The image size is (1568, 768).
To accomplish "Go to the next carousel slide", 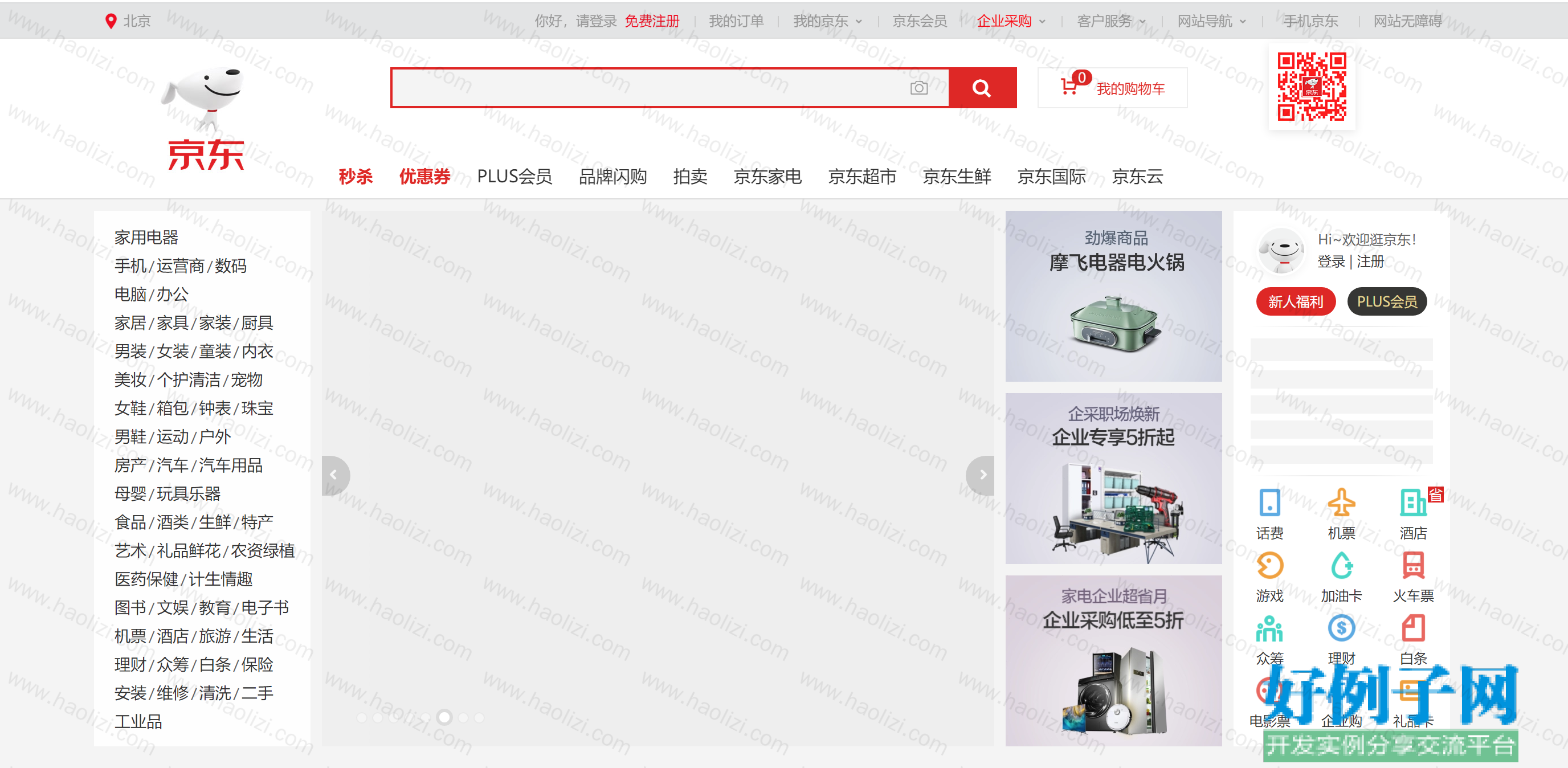I will tap(981, 475).
